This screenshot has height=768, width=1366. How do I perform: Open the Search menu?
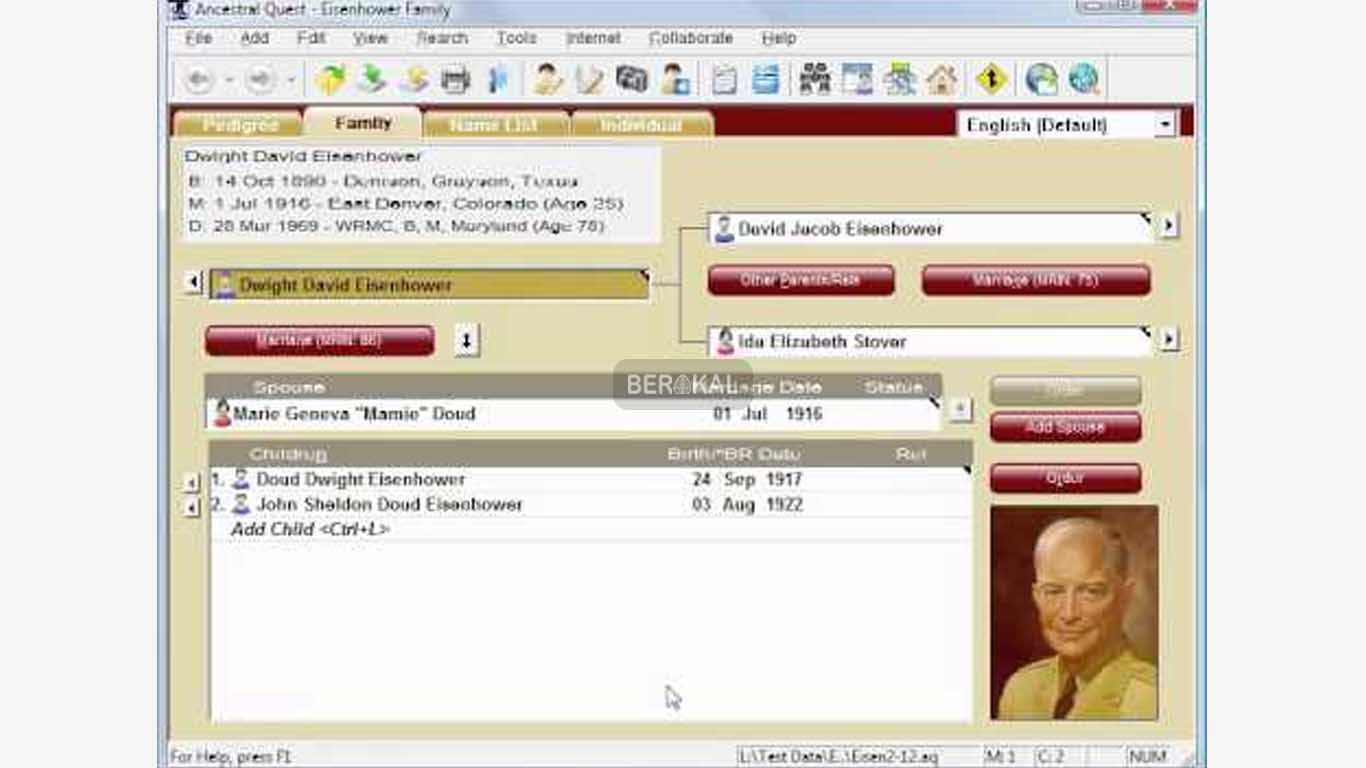click(x=442, y=38)
